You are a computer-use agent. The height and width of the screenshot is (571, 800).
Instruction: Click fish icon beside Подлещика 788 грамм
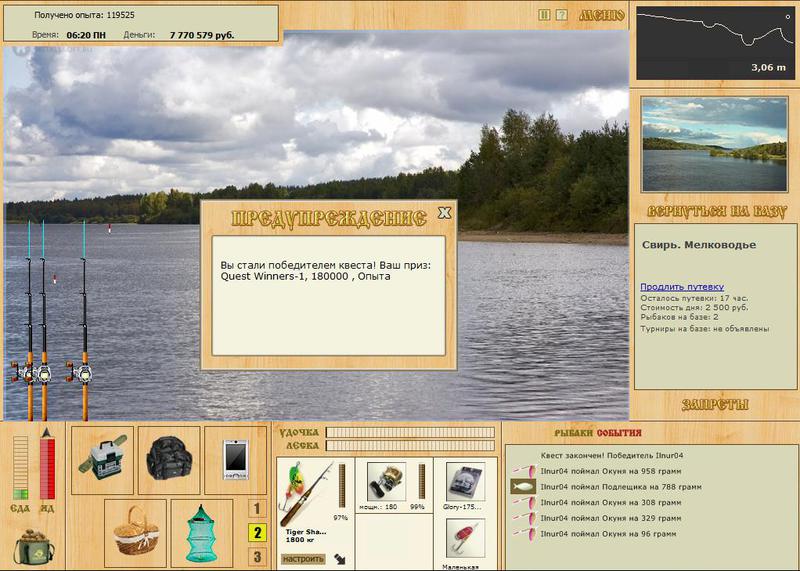523,487
